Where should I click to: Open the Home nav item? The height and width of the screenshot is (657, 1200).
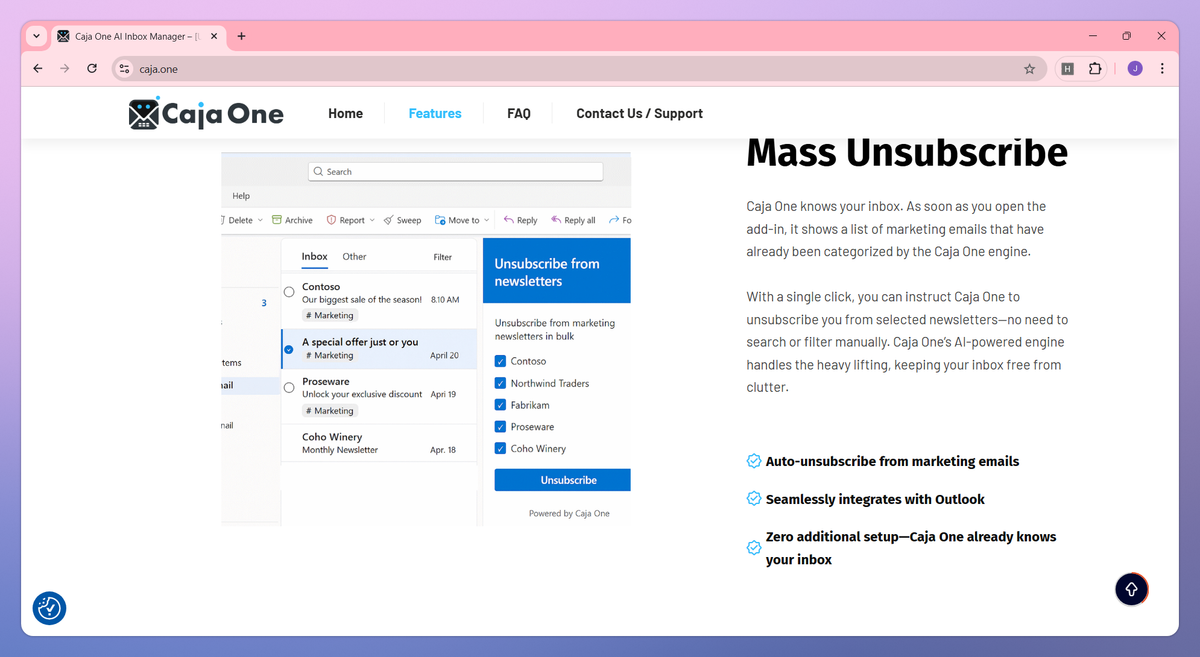coord(345,113)
